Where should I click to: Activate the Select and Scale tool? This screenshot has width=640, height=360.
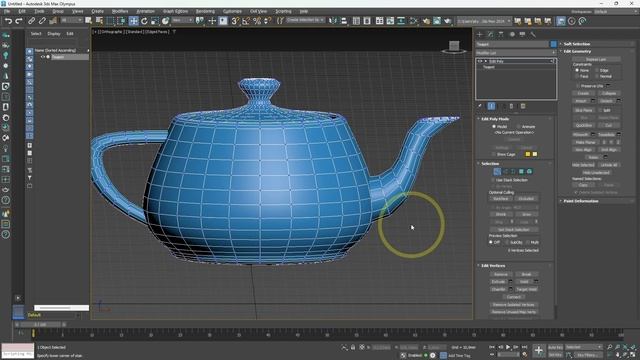[x=155, y=21]
